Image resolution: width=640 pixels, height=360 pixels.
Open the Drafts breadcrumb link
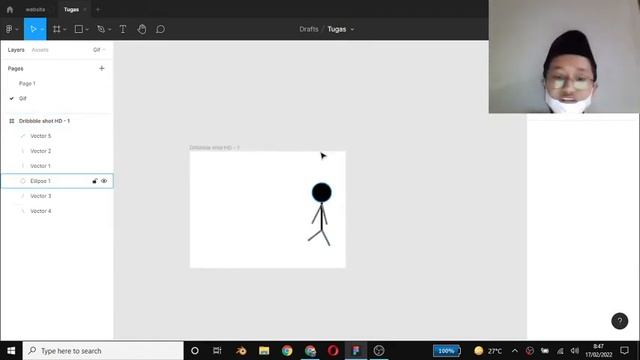[309, 29]
